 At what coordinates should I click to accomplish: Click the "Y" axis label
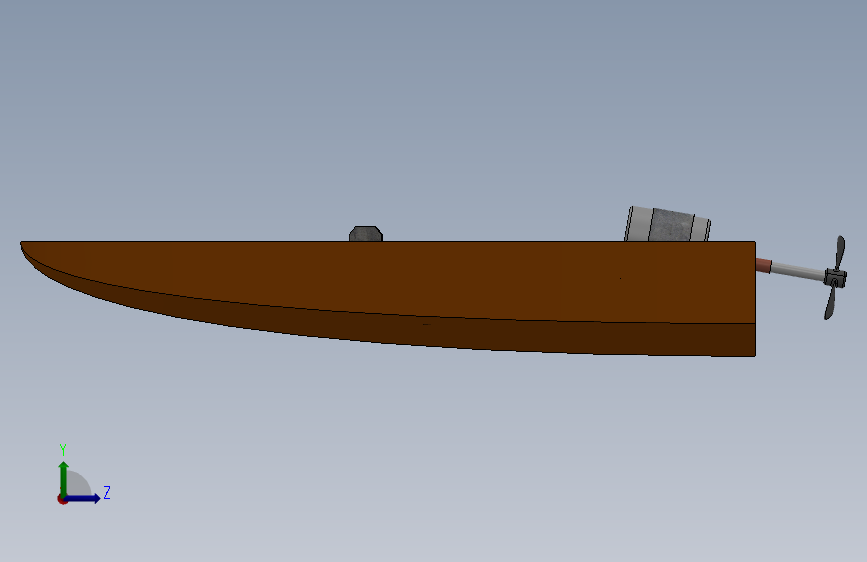[63, 449]
